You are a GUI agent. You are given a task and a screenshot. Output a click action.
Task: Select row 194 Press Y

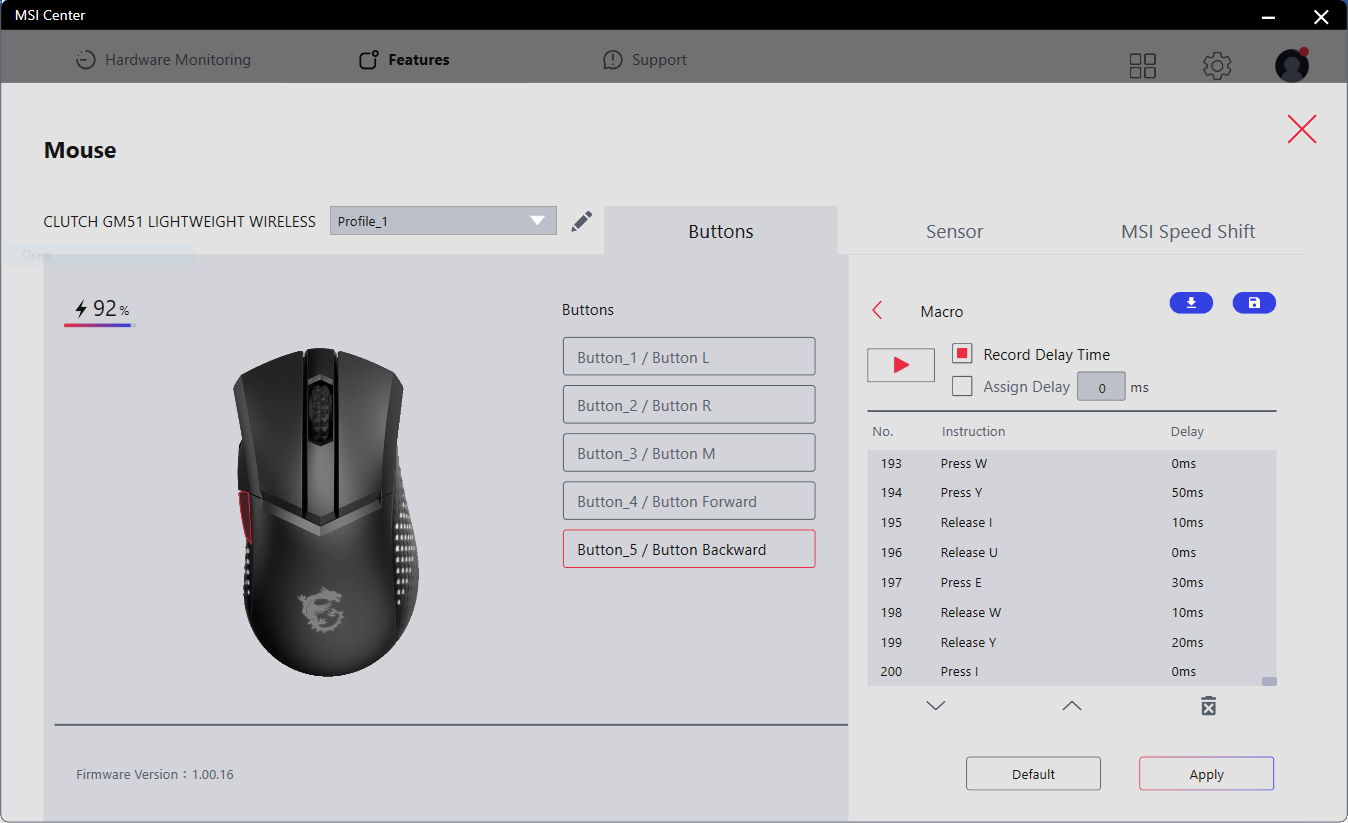pos(1071,493)
